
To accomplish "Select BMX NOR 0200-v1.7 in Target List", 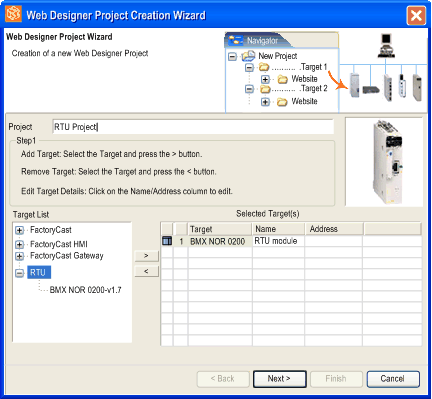I will click(85, 290).
